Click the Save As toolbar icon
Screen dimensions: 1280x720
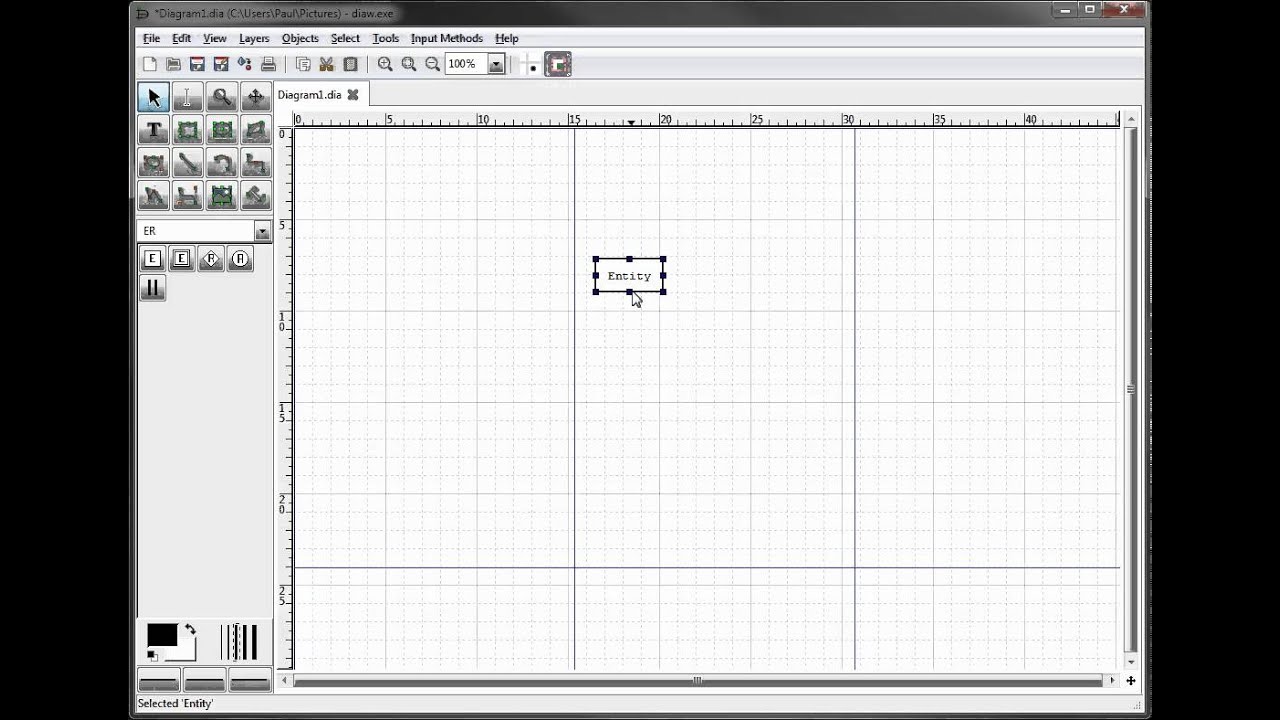(221, 64)
